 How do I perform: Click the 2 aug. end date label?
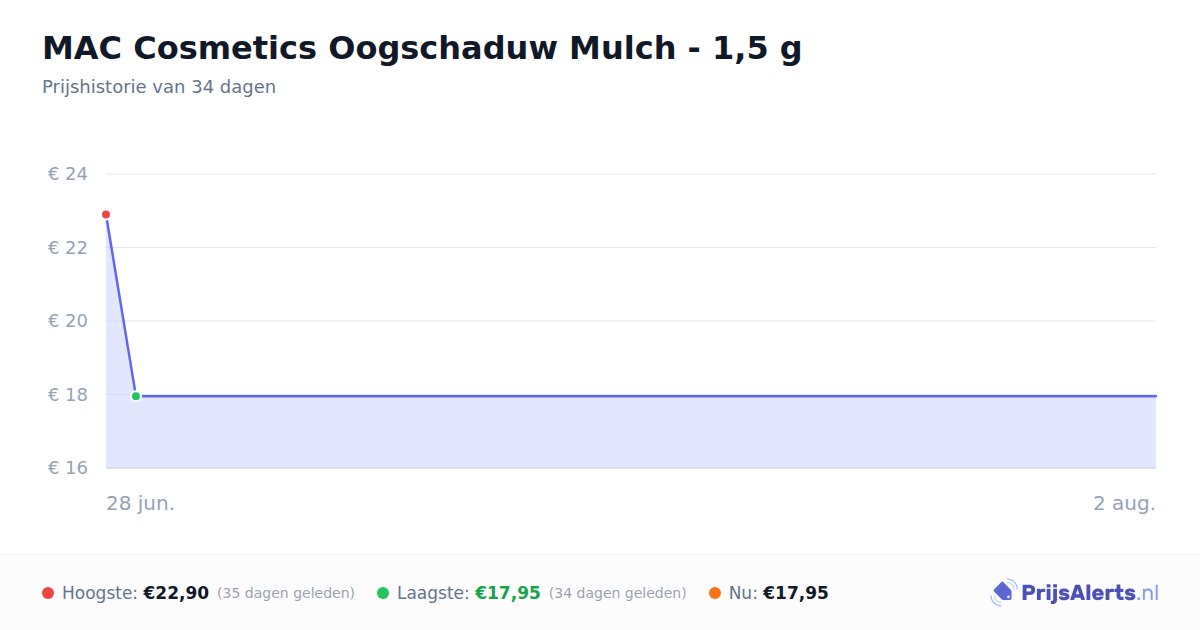tap(1124, 503)
